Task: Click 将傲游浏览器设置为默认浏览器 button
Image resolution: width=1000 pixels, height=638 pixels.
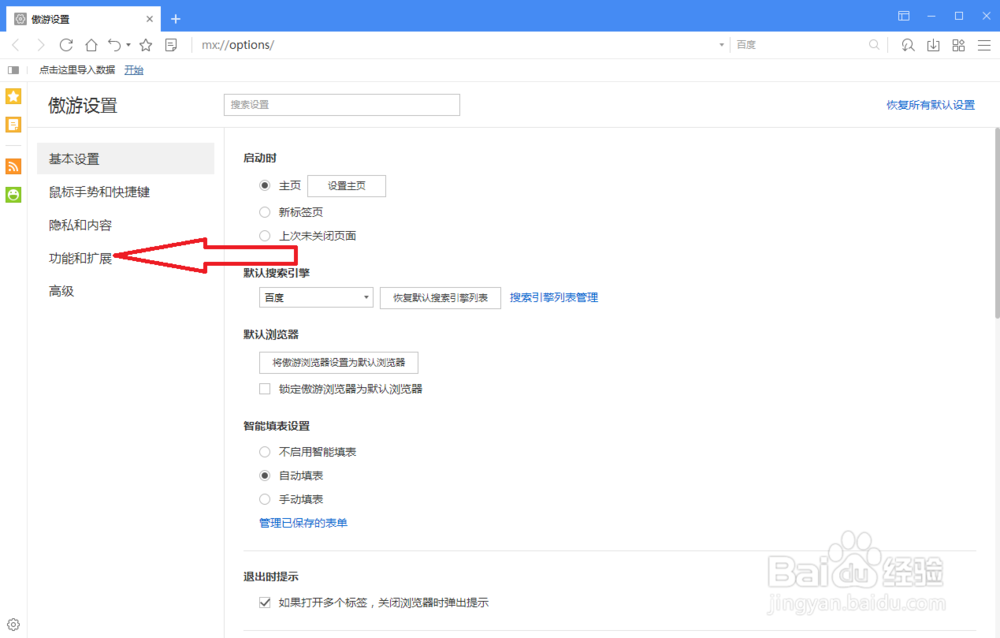Action: (x=339, y=362)
